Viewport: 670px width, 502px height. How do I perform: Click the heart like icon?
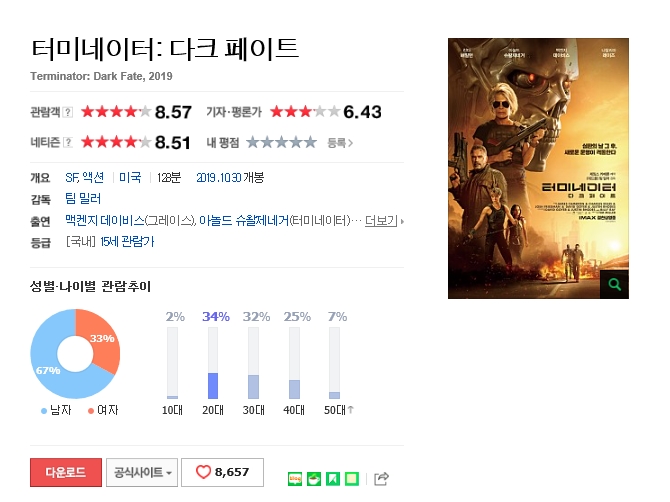[203, 472]
